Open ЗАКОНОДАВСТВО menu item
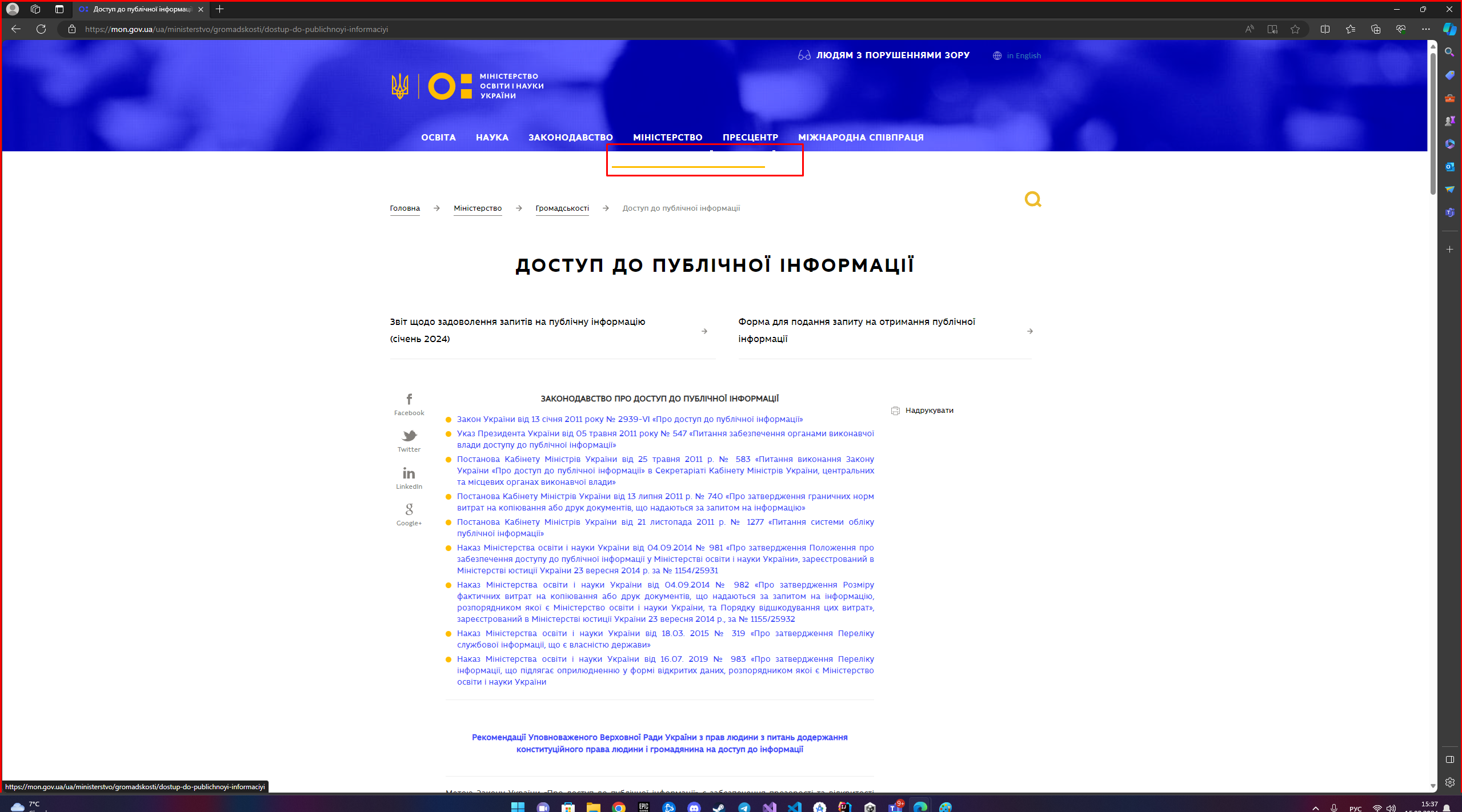 click(x=570, y=138)
